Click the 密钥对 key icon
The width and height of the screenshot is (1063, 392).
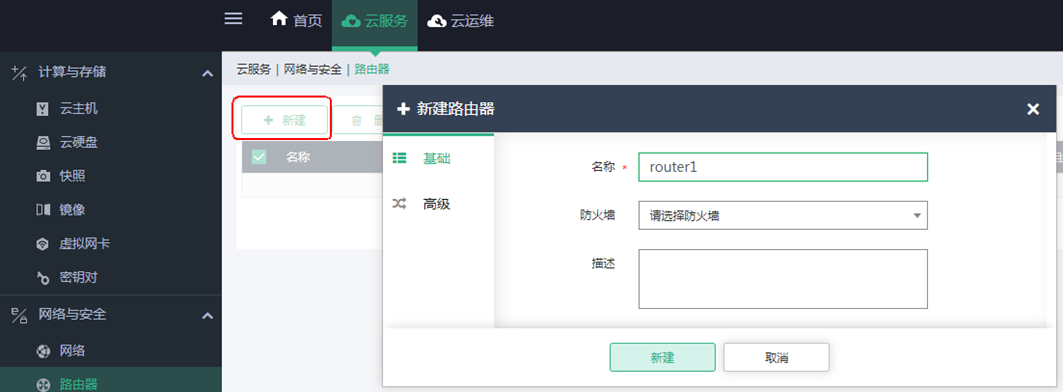pos(43,277)
